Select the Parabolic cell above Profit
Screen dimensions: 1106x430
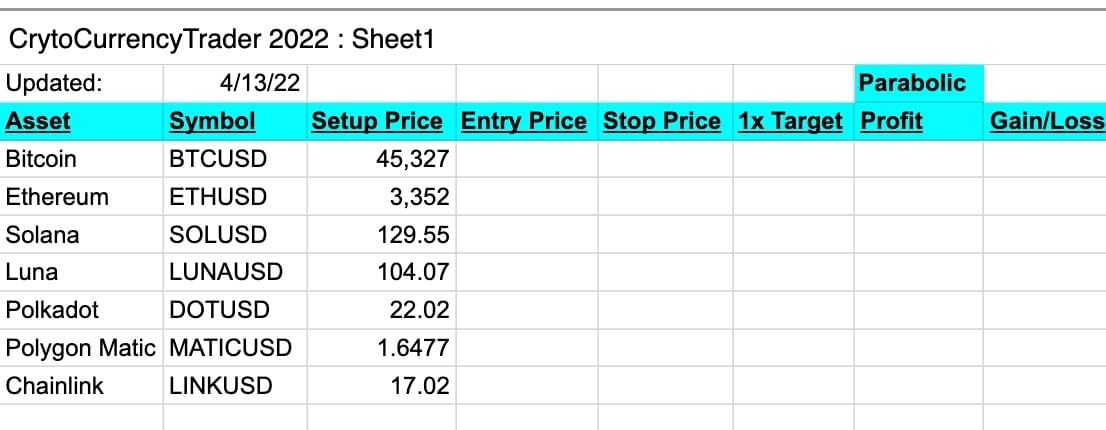tap(918, 83)
